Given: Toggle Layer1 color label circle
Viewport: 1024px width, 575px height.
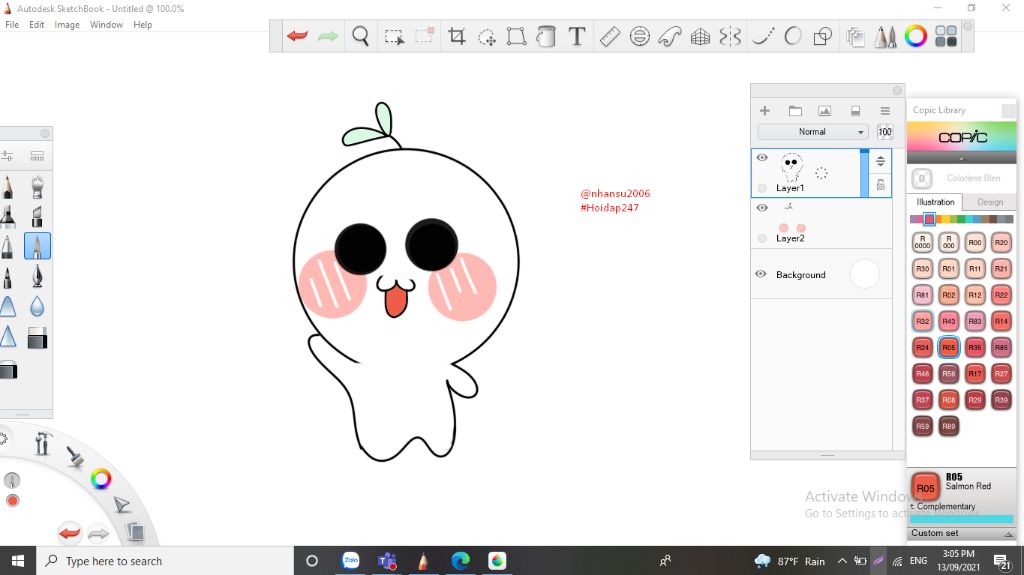Looking at the screenshot, I should (x=762, y=188).
